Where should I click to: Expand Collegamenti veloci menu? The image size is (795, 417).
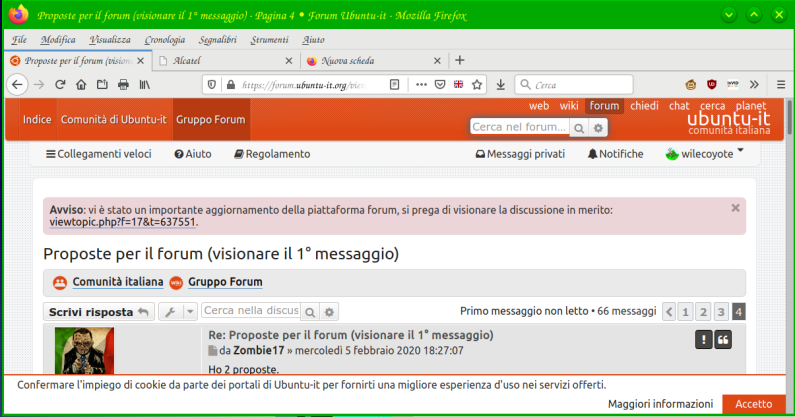(99, 154)
